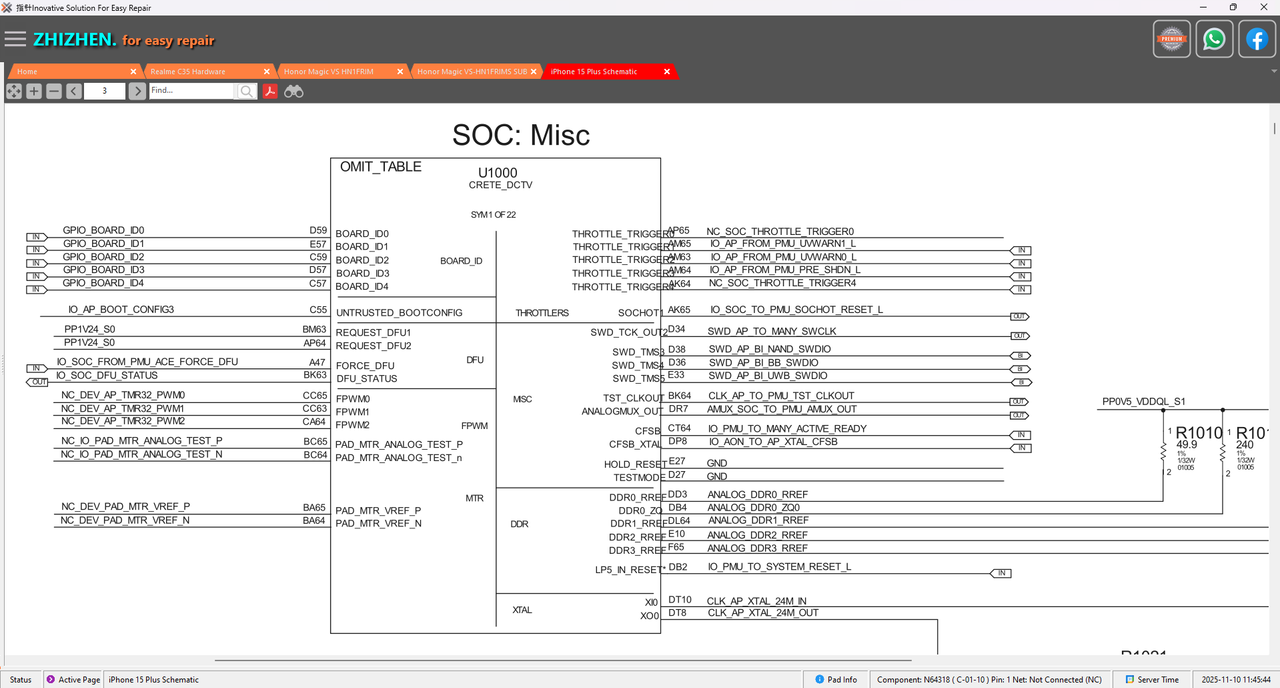This screenshot has height=688, width=1280.
Task: Close the Home tab
Action: pos(133,71)
